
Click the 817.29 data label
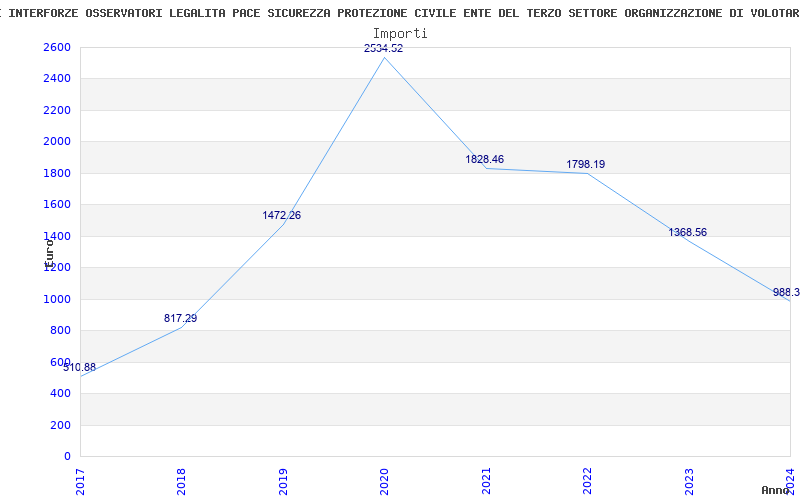pyautogui.click(x=180, y=318)
